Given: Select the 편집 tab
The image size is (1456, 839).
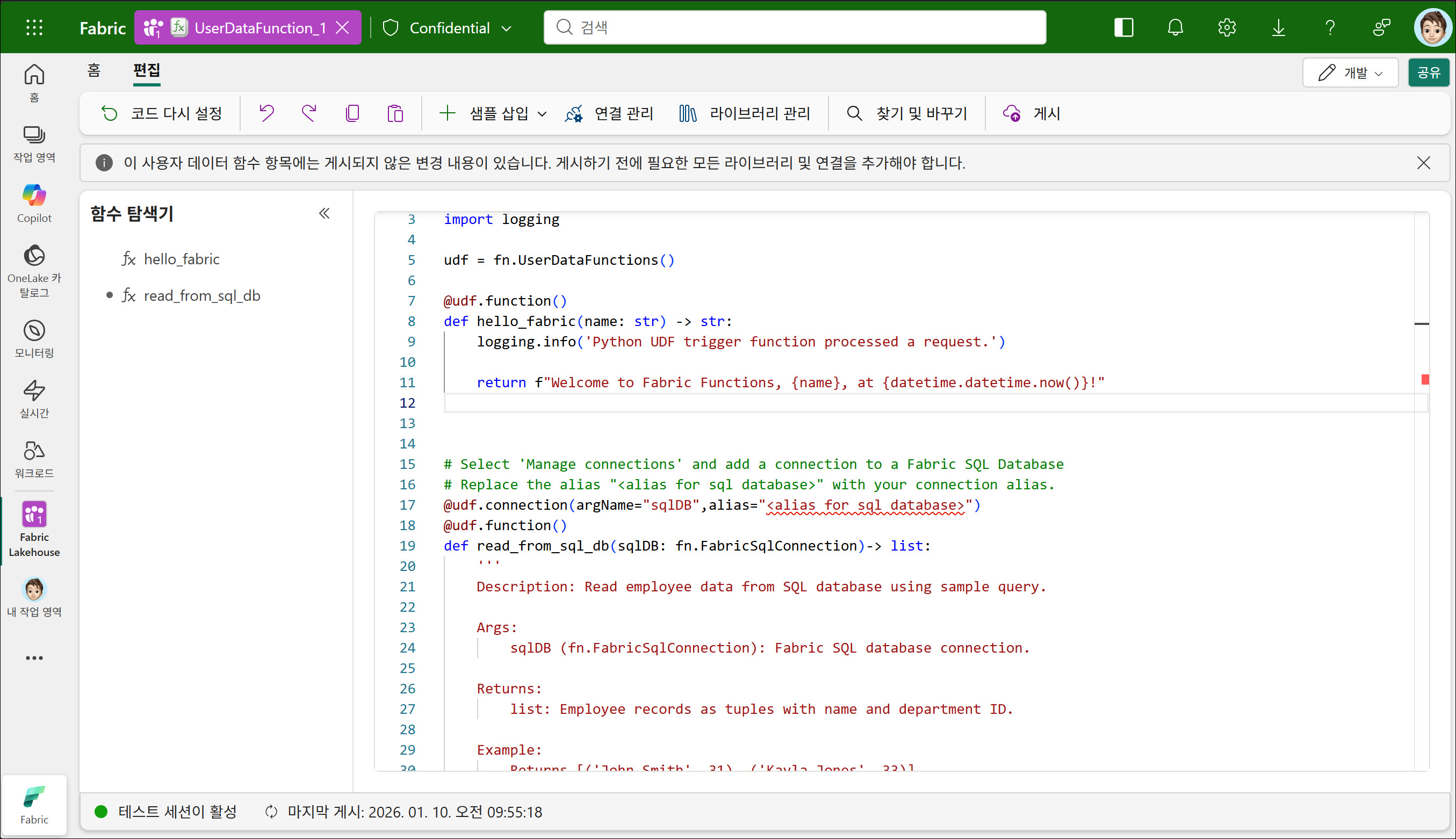Looking at the screenshot, I should pyautogui.click(x=147, y=70).
